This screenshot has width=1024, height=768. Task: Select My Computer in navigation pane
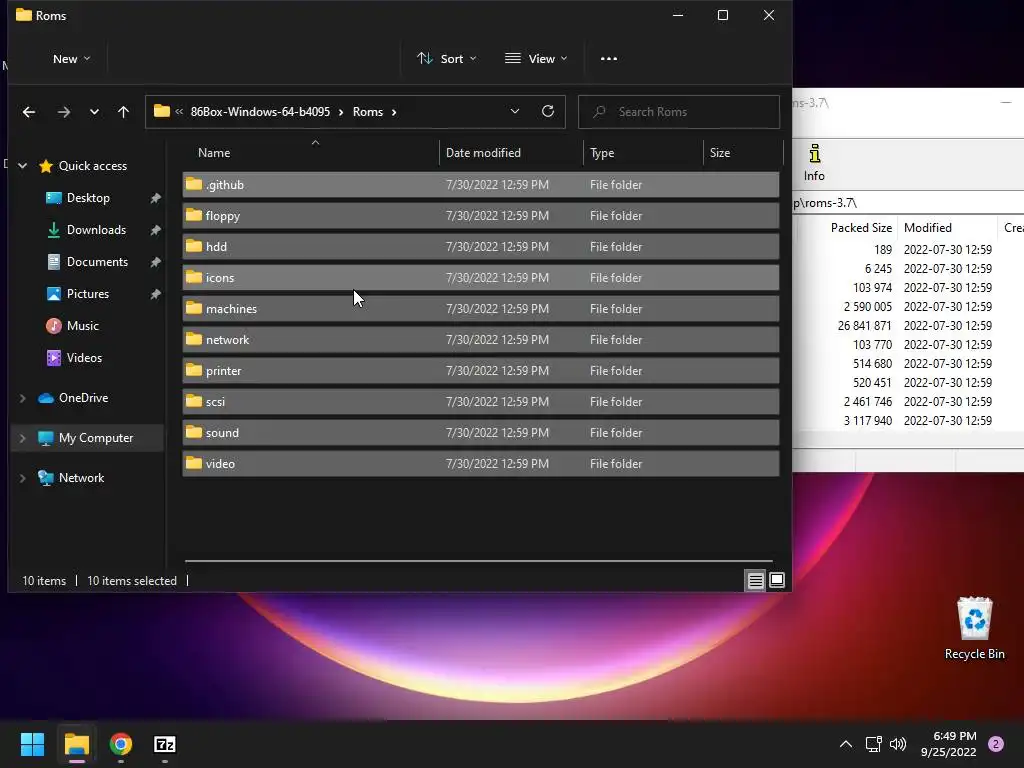click(96, 438)
